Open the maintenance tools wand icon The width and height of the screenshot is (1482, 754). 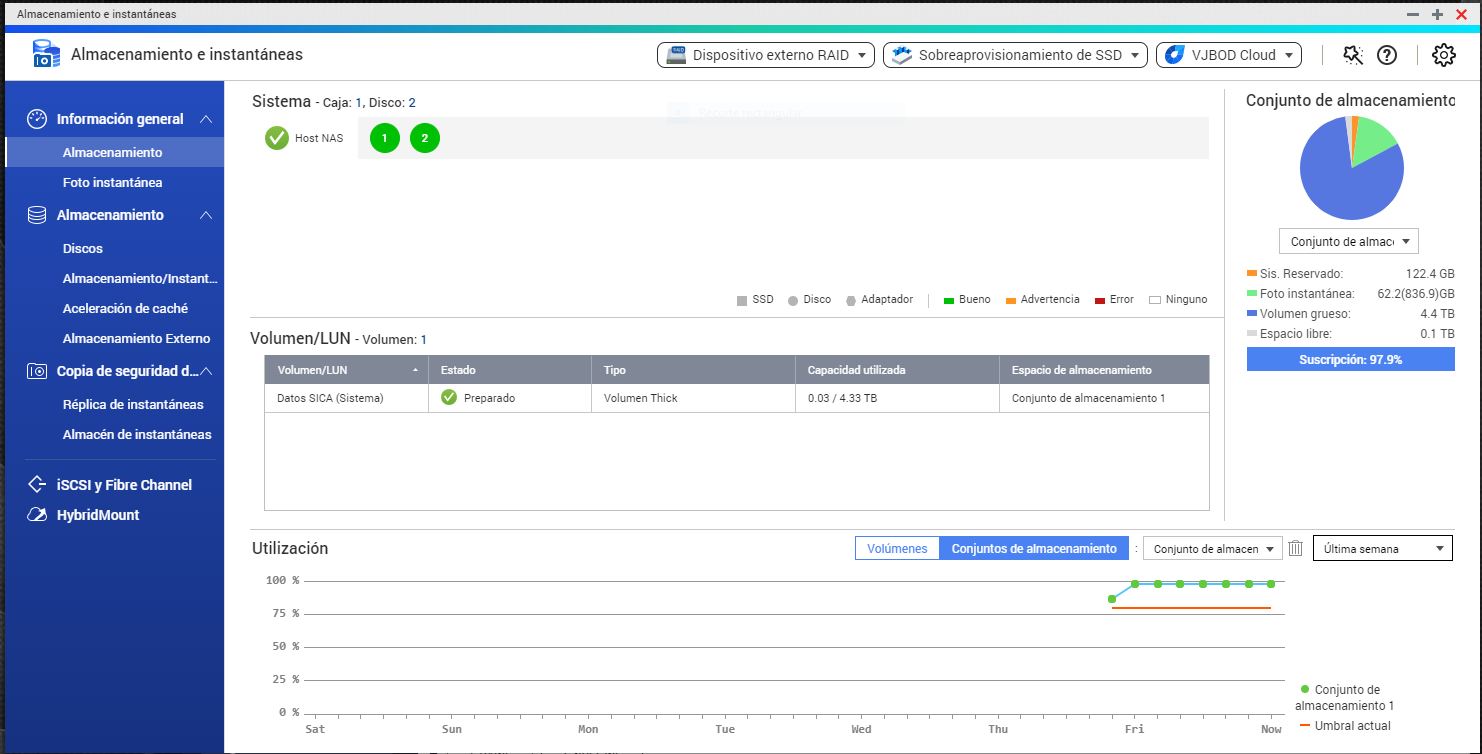[1353, 55]
